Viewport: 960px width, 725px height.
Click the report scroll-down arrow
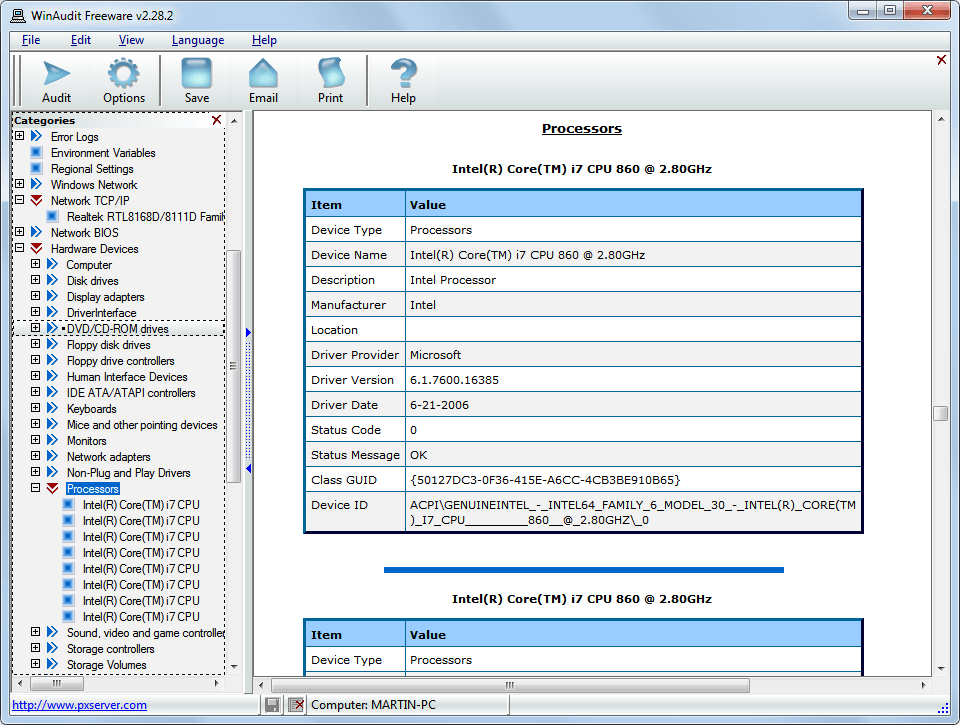tap(941, 669)
